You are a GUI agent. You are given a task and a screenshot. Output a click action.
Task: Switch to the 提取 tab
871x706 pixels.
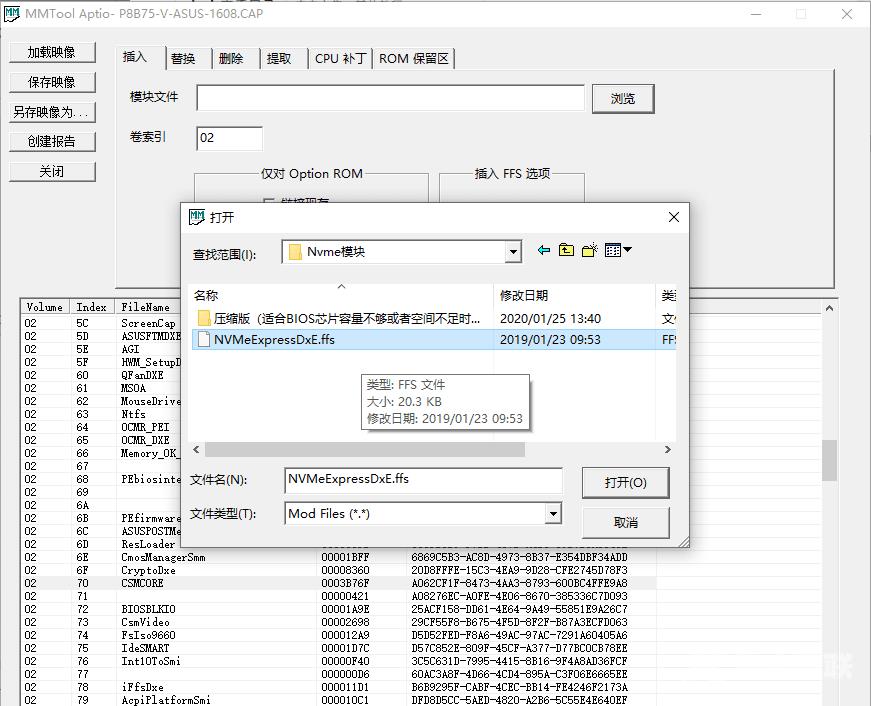(278, 58)
